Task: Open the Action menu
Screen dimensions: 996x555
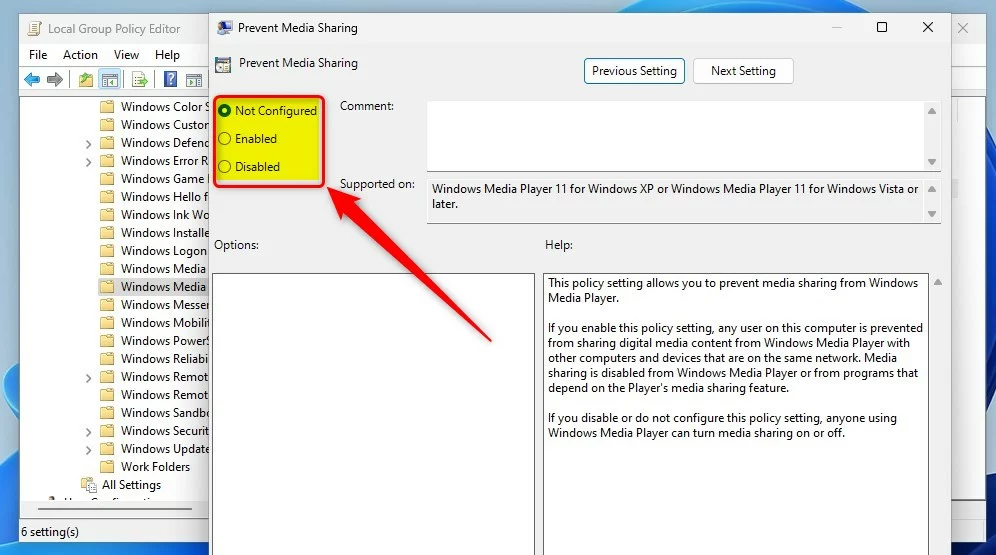Action: point(80,55)
